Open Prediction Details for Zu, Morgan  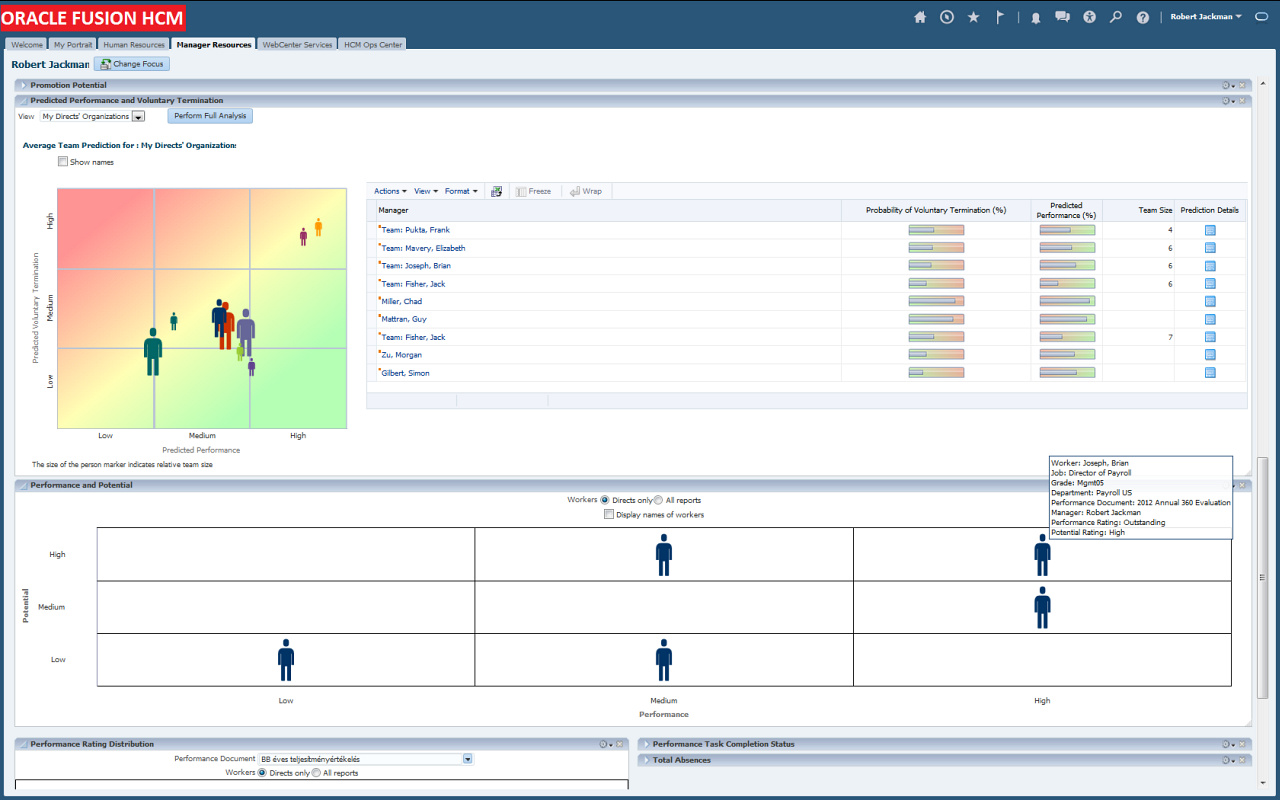tap(1210, 355)
